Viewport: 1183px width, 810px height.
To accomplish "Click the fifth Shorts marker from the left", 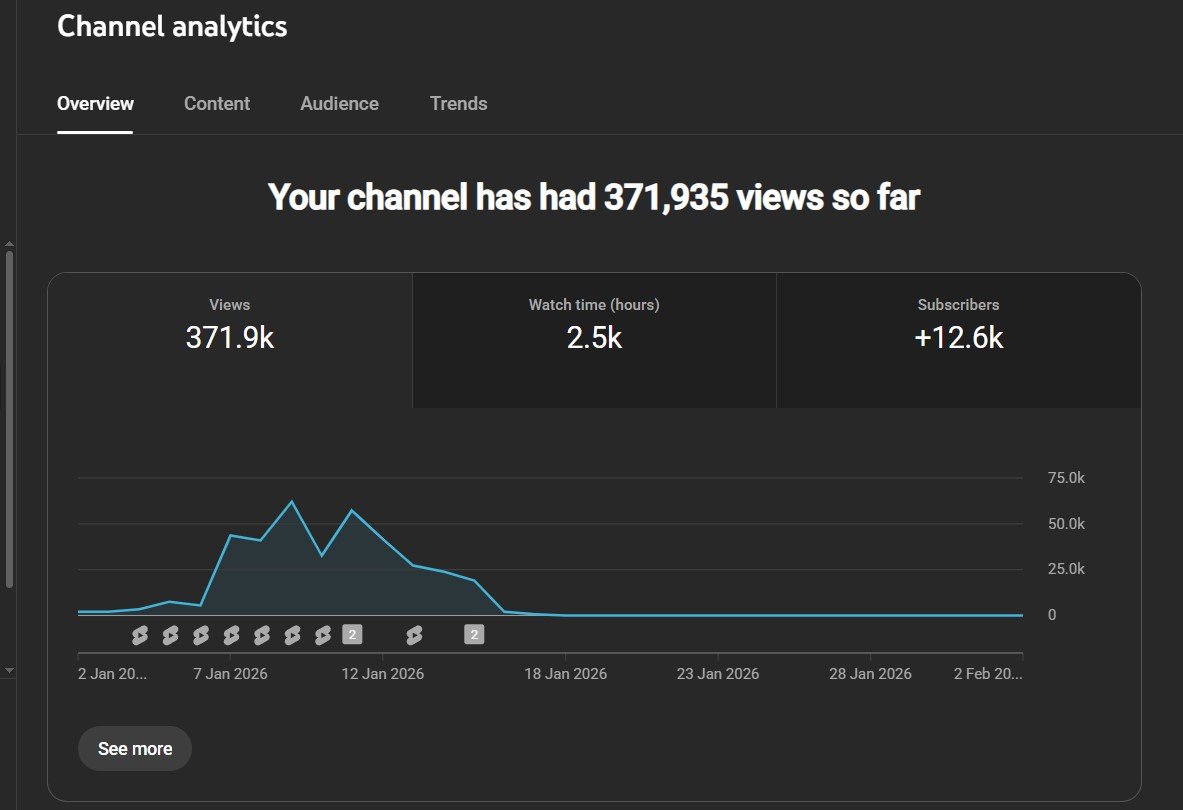I will [262, 635].
